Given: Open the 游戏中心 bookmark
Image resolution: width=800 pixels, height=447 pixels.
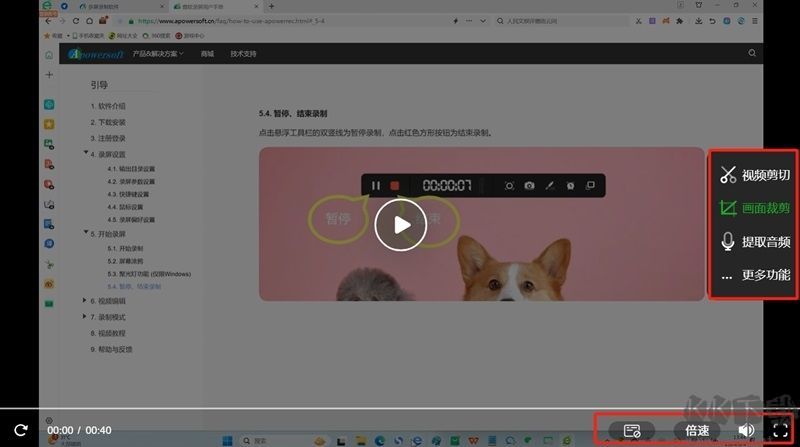Looking at the screenshot, I should coord(189,36).
